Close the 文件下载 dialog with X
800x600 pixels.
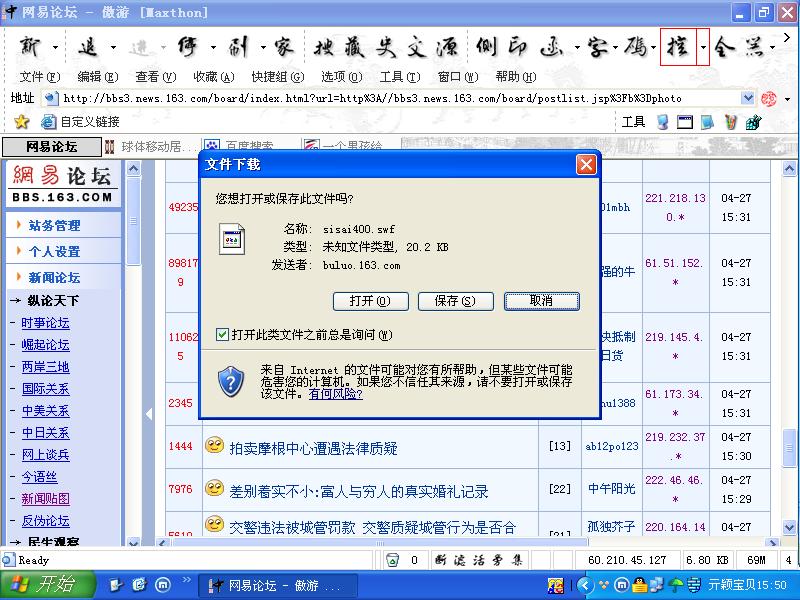(x=586, y=164)
